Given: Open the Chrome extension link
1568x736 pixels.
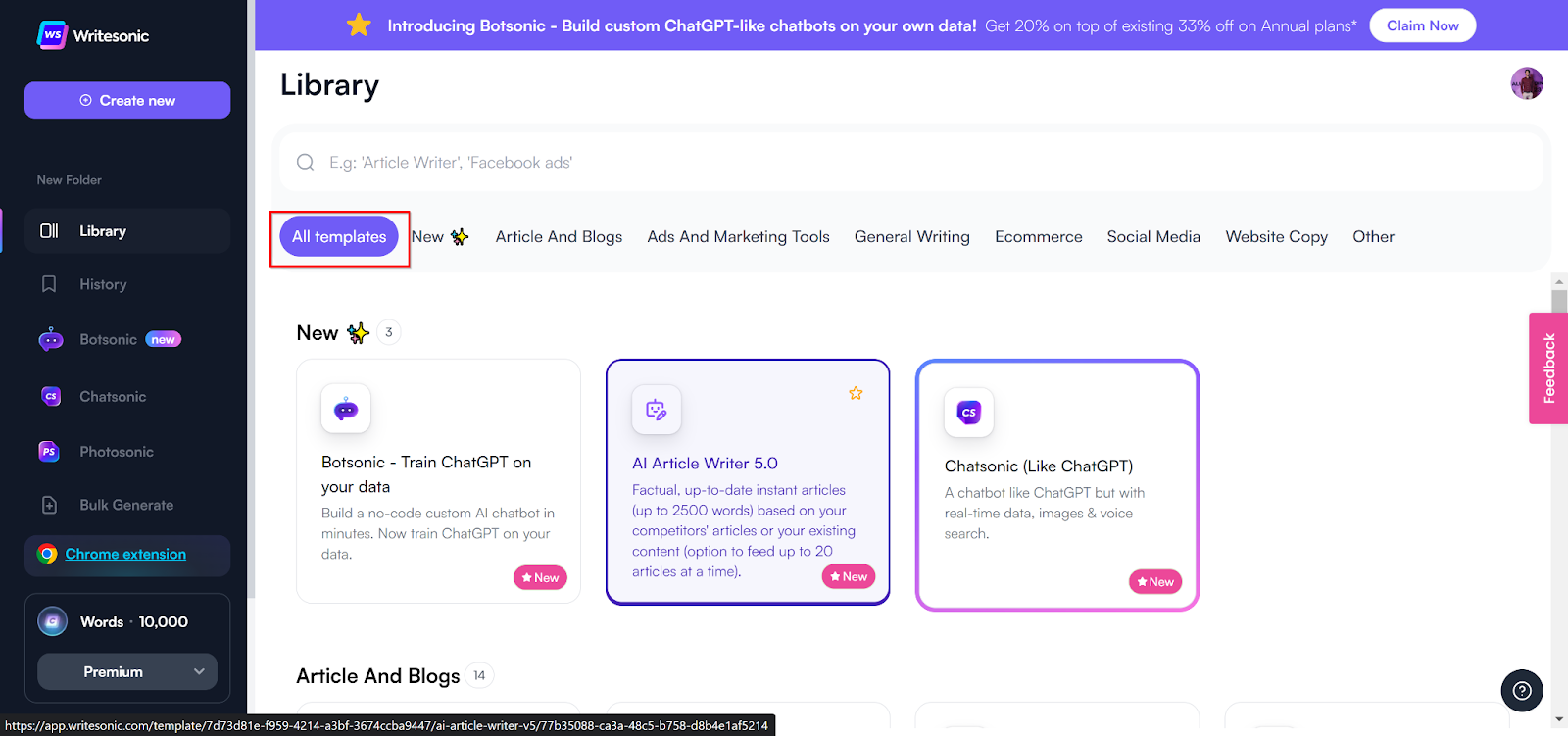Looking at the screenshot, I should tap(125, 554).
